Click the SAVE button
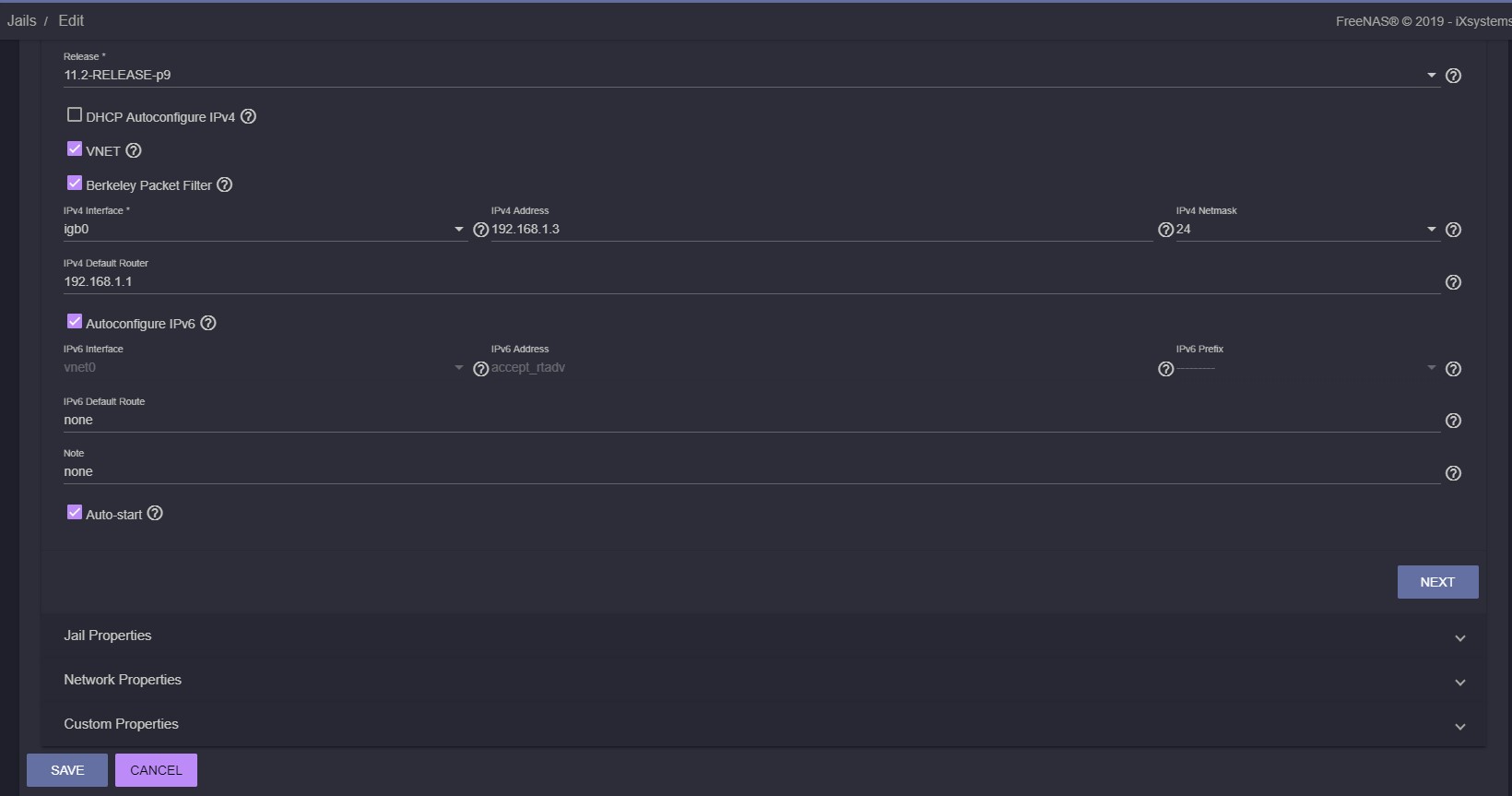The height and width of the screenshot is (796, 1512). tap(67, 770)
